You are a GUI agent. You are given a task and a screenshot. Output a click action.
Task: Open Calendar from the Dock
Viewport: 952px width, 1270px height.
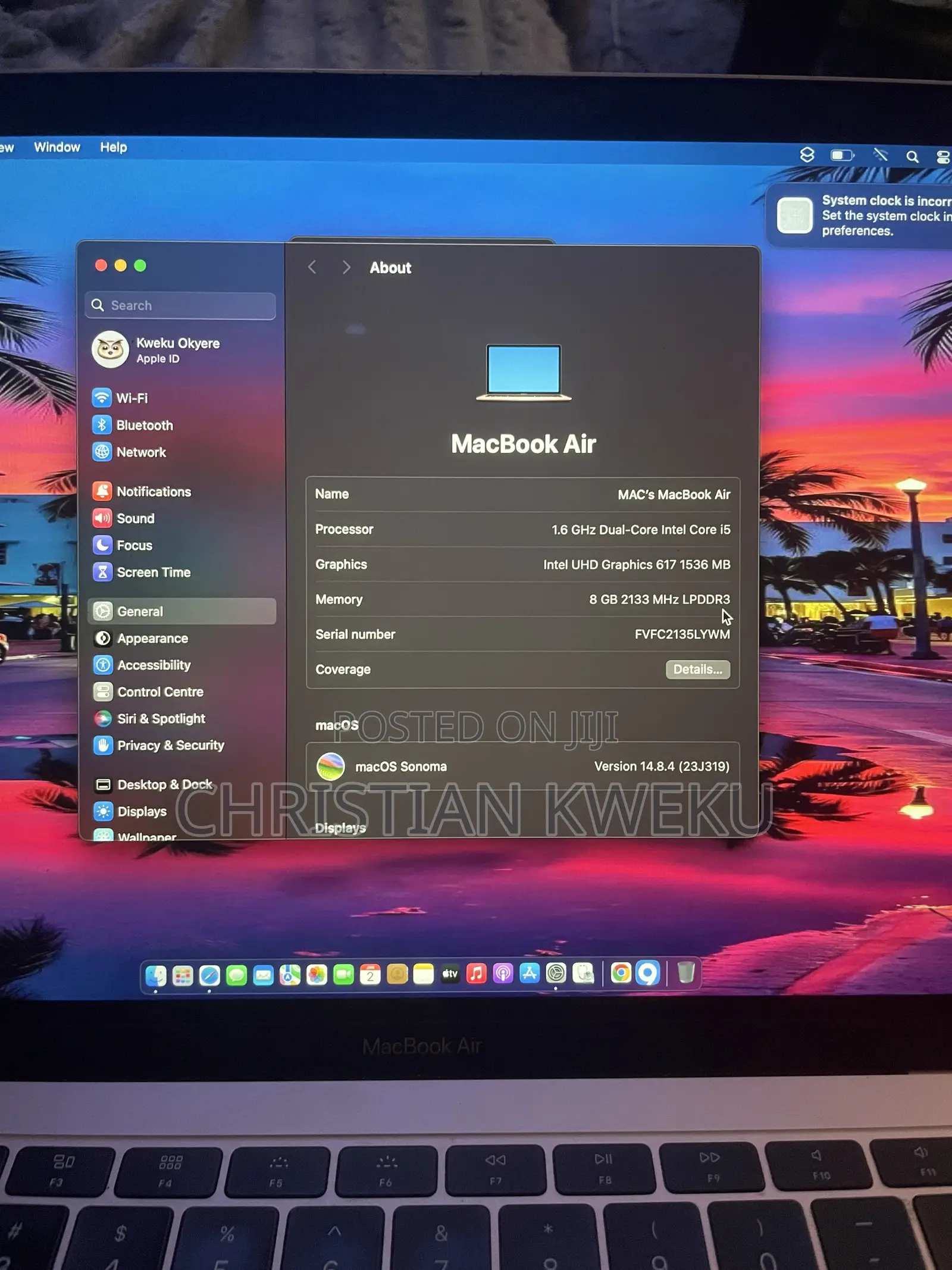click(370, 974)
